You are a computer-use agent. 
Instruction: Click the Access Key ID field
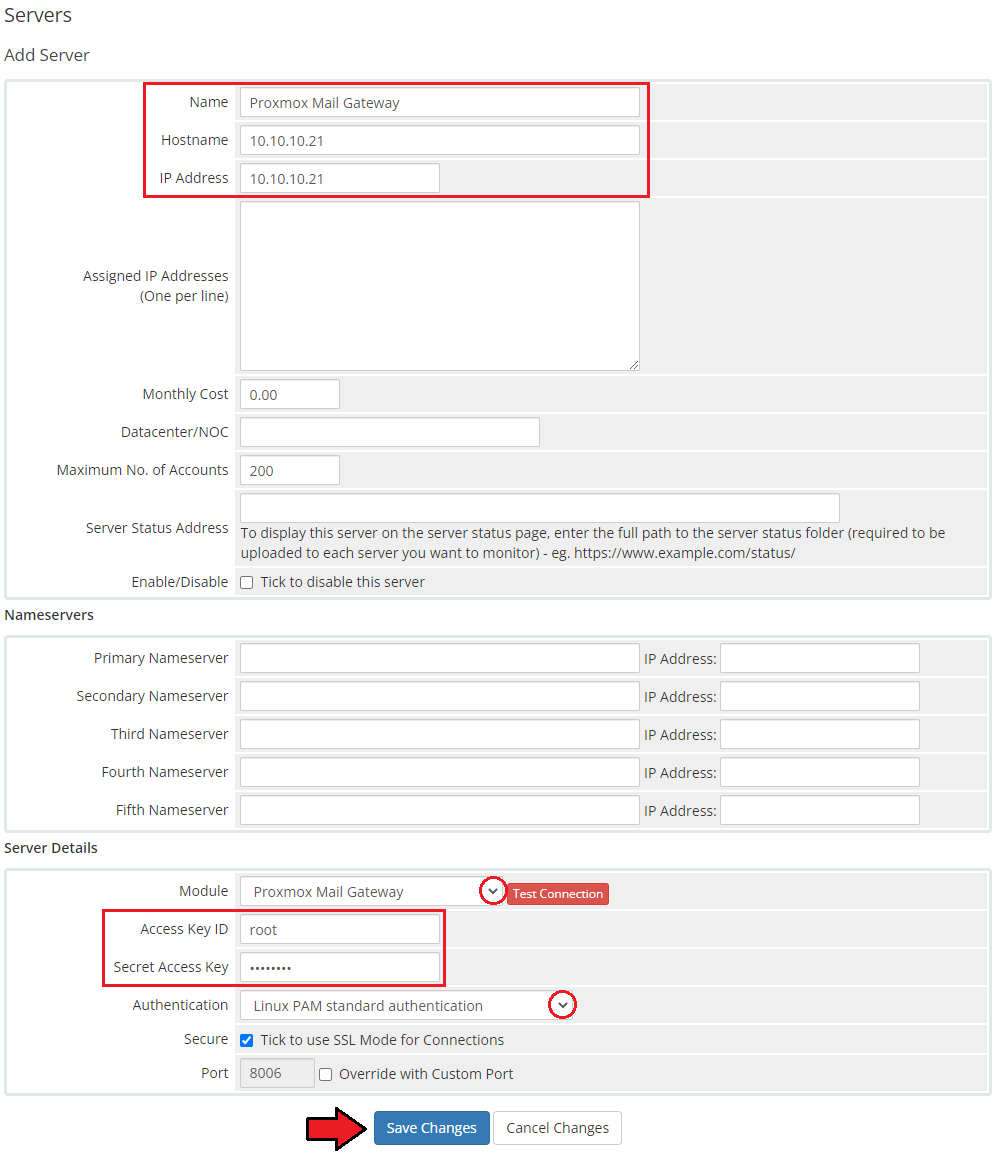(x=339, y=930)
